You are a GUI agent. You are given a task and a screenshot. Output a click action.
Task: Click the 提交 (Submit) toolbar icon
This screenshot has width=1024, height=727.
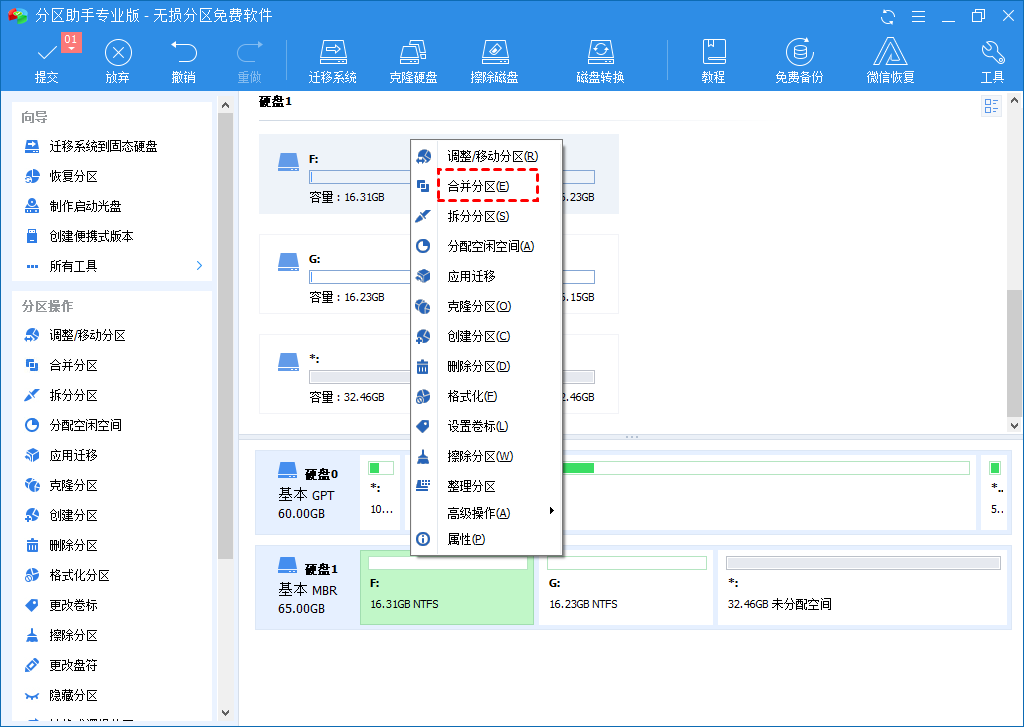46,60
